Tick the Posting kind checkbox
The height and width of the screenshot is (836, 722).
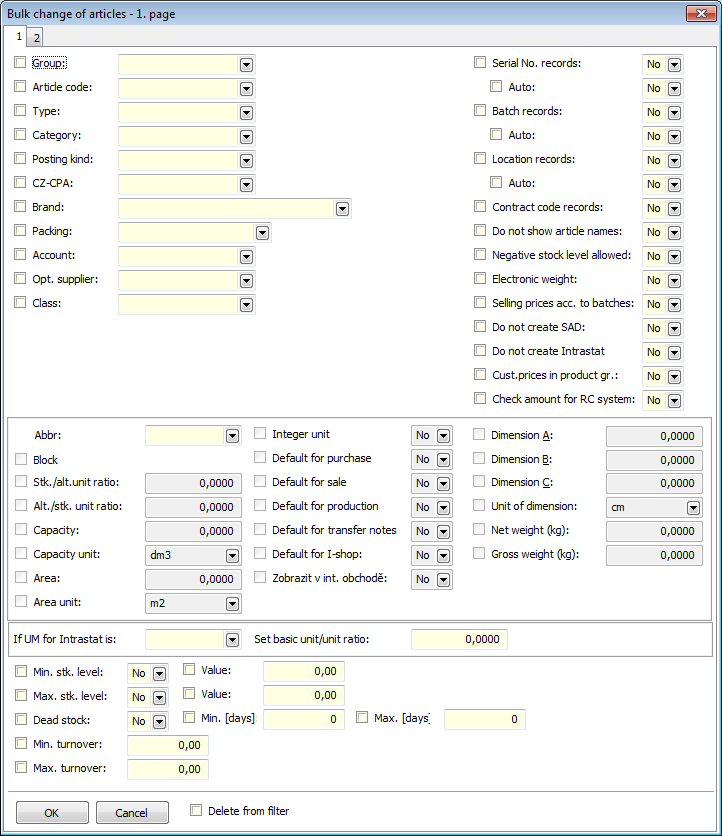tap(20, 158)
